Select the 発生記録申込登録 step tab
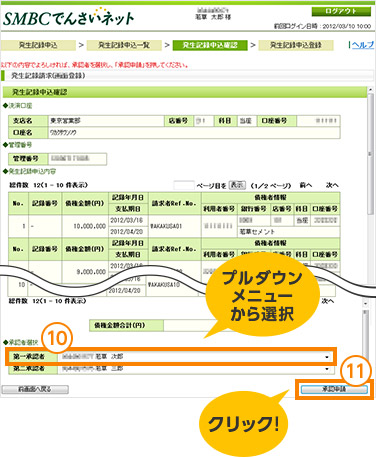The height and width of the screenshot is (458, 376). tap(296, 45)
